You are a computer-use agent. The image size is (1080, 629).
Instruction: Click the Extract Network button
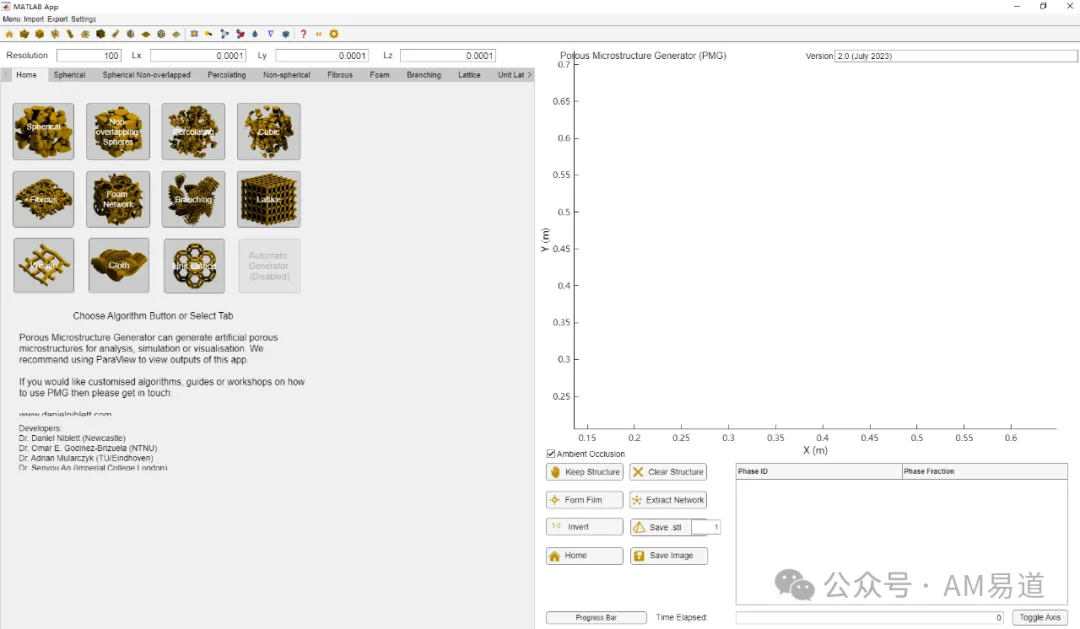click(x=668, y=499)
